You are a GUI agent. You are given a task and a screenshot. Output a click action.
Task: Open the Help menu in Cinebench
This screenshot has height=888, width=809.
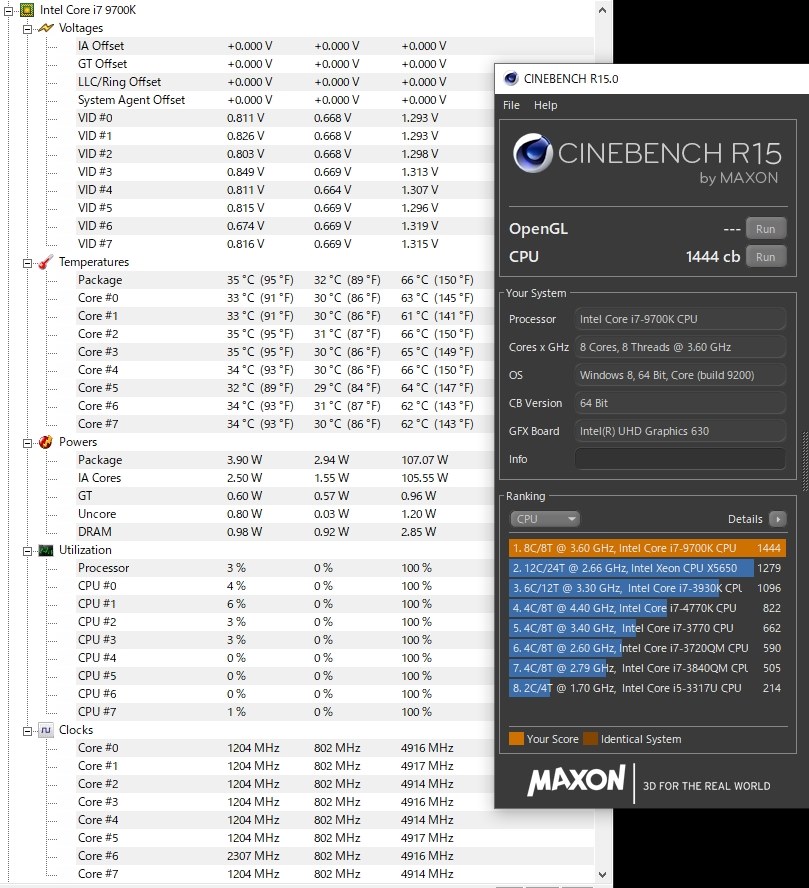pyautogui.click(x=546, y=105)
